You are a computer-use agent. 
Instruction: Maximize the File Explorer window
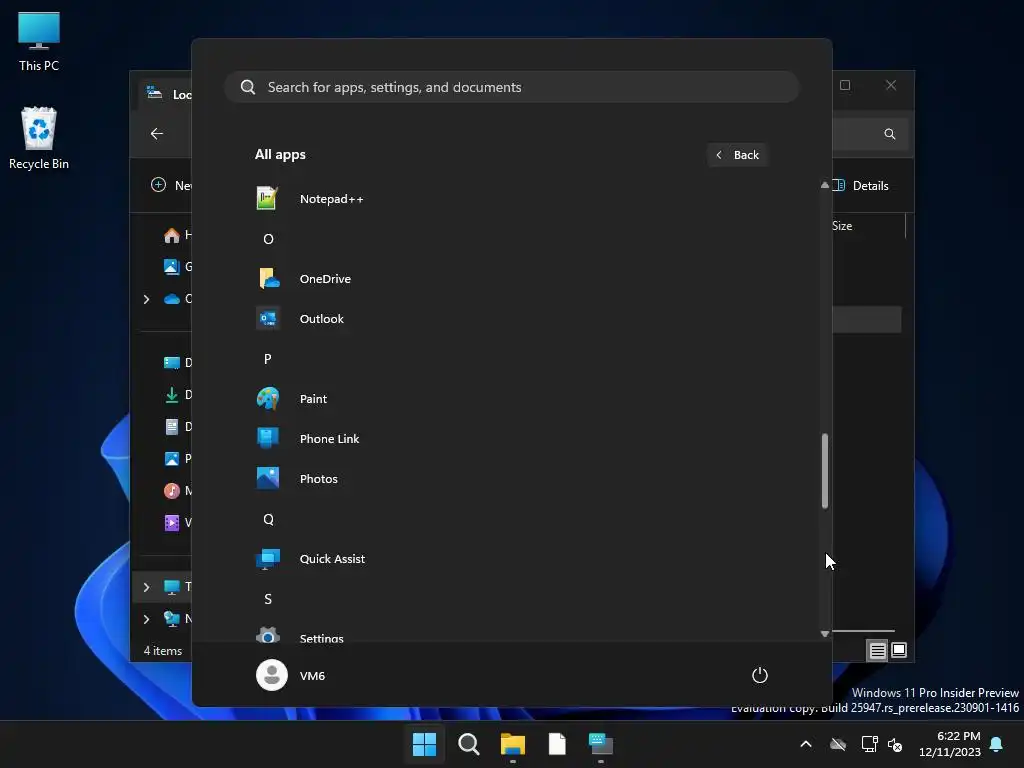click(845, 85)
